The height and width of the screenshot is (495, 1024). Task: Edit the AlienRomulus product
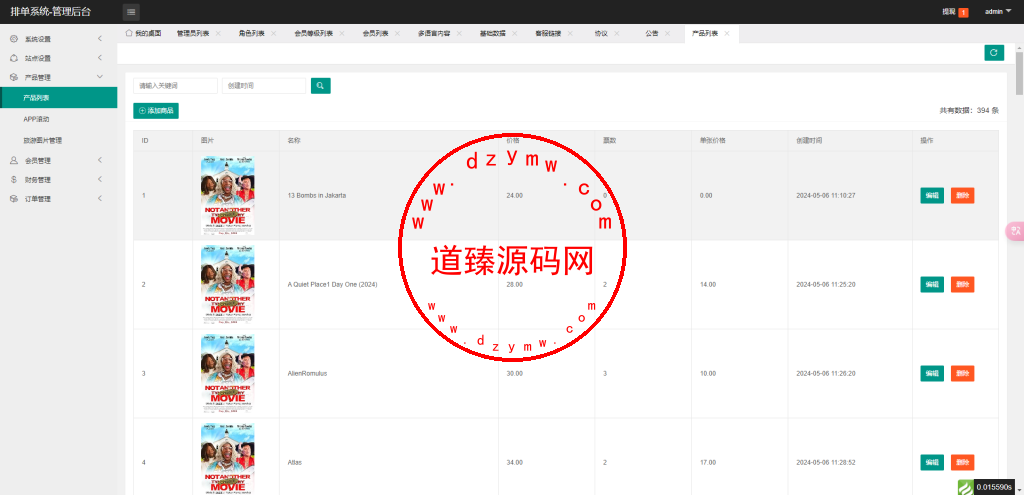(932, 374)
